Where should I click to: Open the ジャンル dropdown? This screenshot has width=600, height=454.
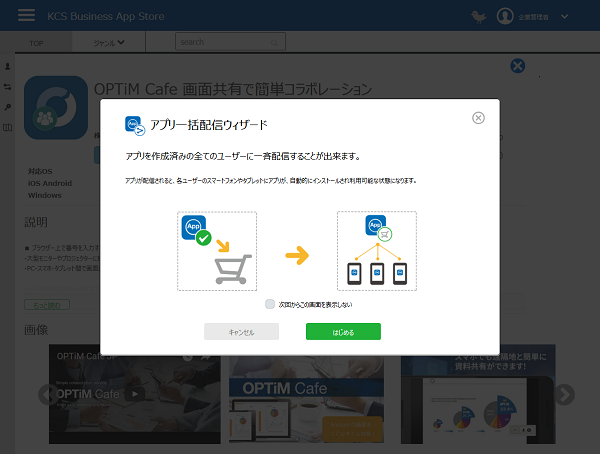(x=109, y=43)
